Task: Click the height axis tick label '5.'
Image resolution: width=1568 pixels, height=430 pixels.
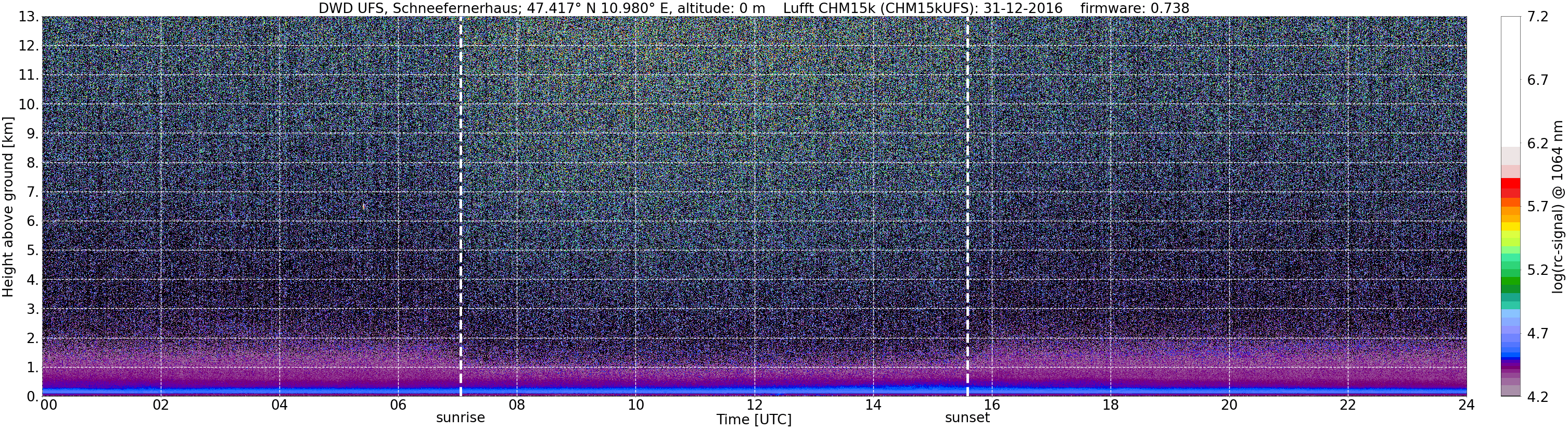Action: pyautogui.click(x=33, y=251)
